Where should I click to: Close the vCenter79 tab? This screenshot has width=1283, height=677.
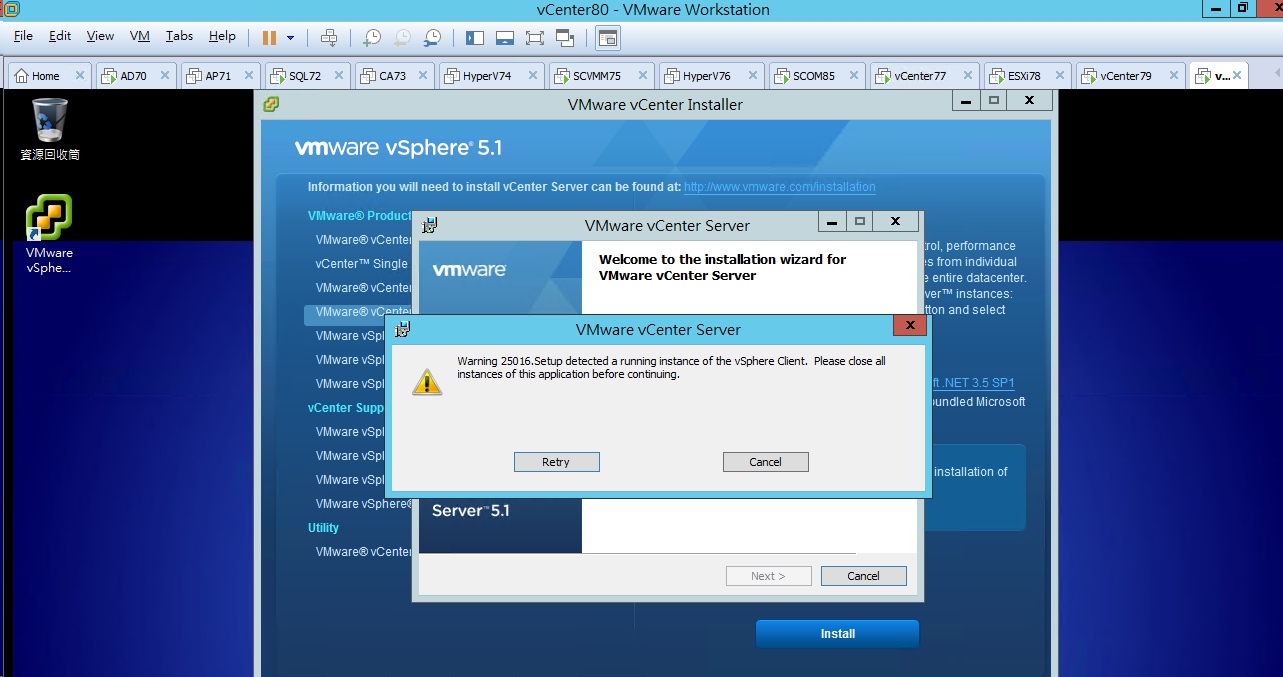click(1172, 76)
